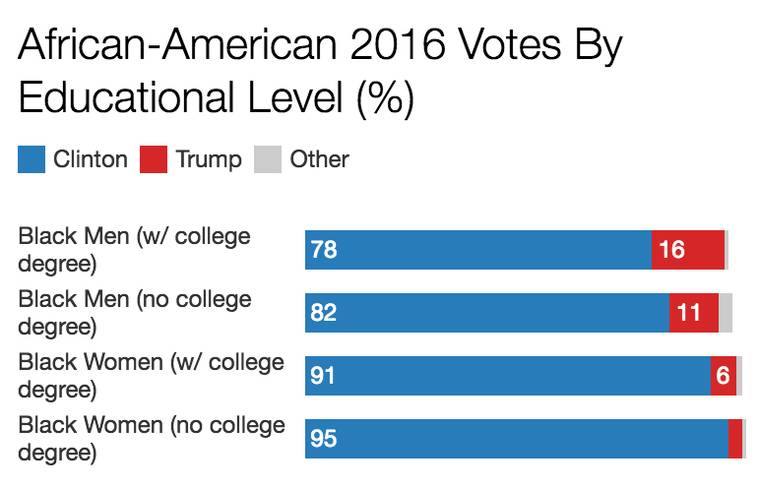Image resolution: width=760 pixels, height=488 pixels.
Task: Click the gray Other legend swatch
Action: coord(268,159)
